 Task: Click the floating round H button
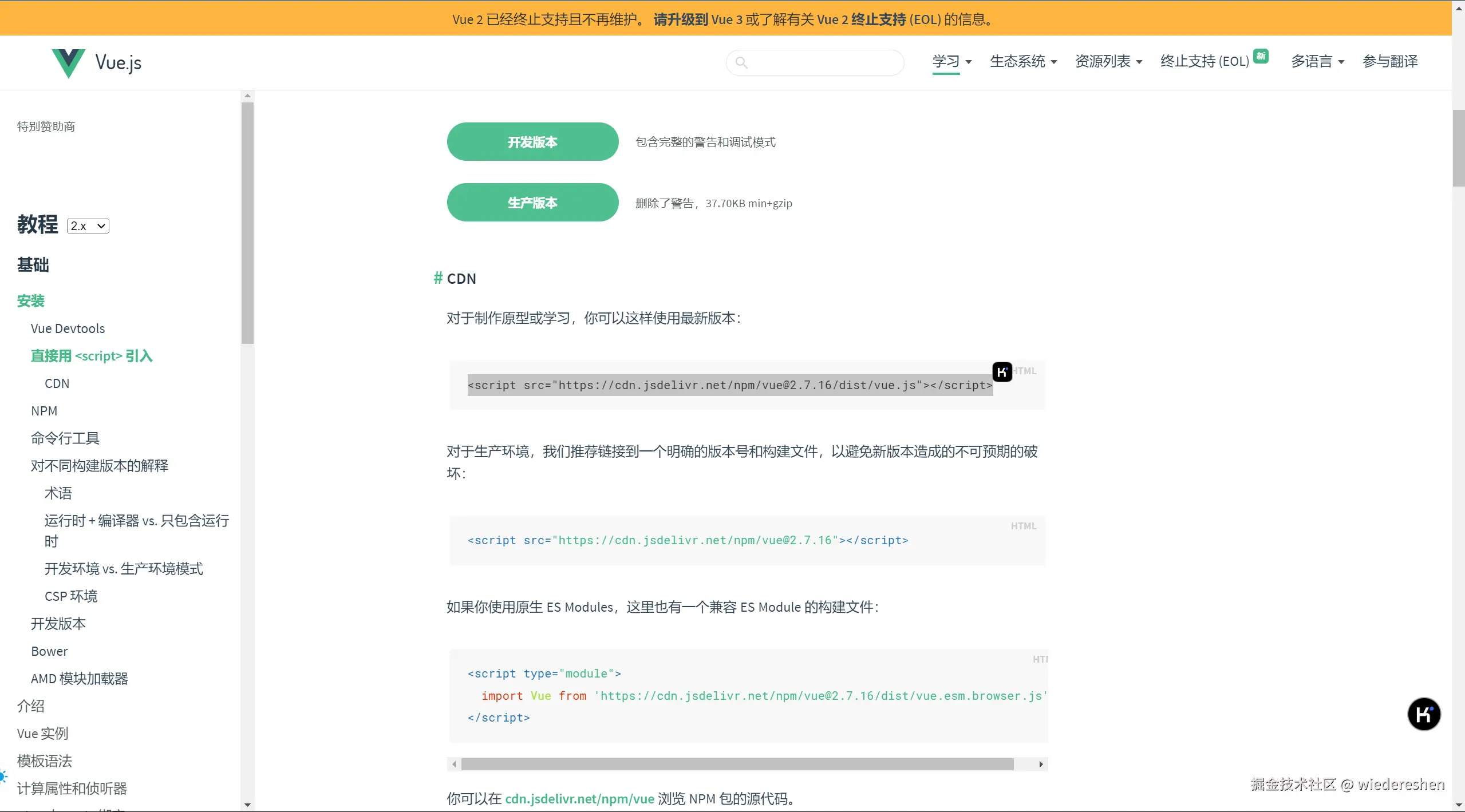pos(1424,714)
